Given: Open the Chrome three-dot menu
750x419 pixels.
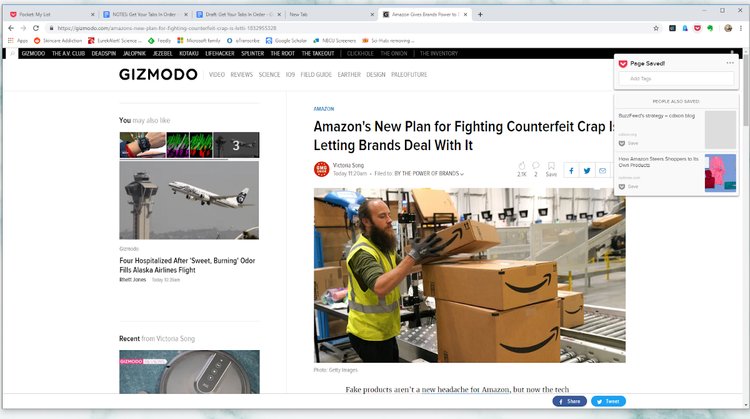Looking at the screenshot, I should 740,28.
